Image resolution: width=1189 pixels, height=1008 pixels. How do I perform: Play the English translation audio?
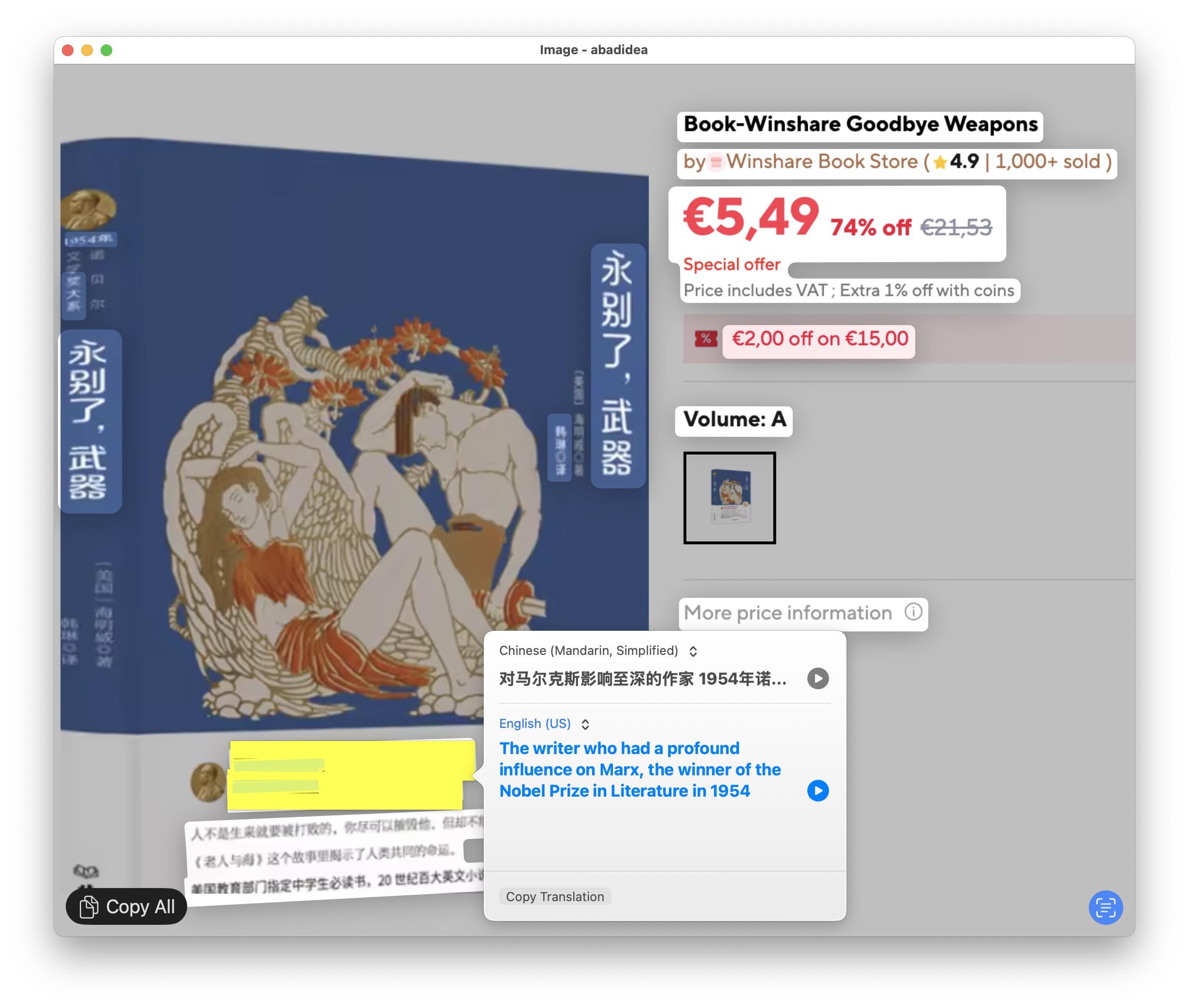[817, 790]
